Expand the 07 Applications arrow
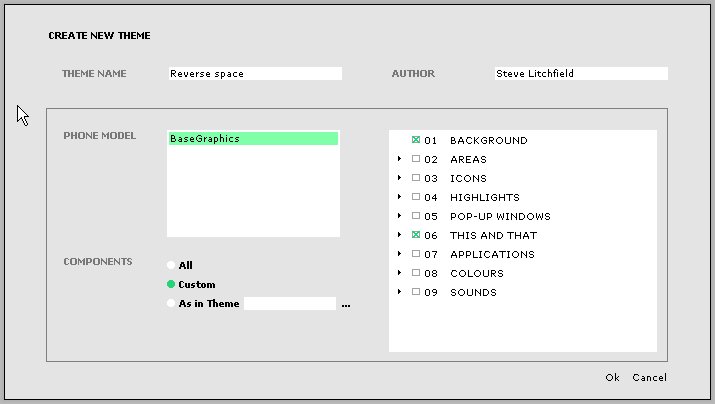 click(x=399, y=254)
